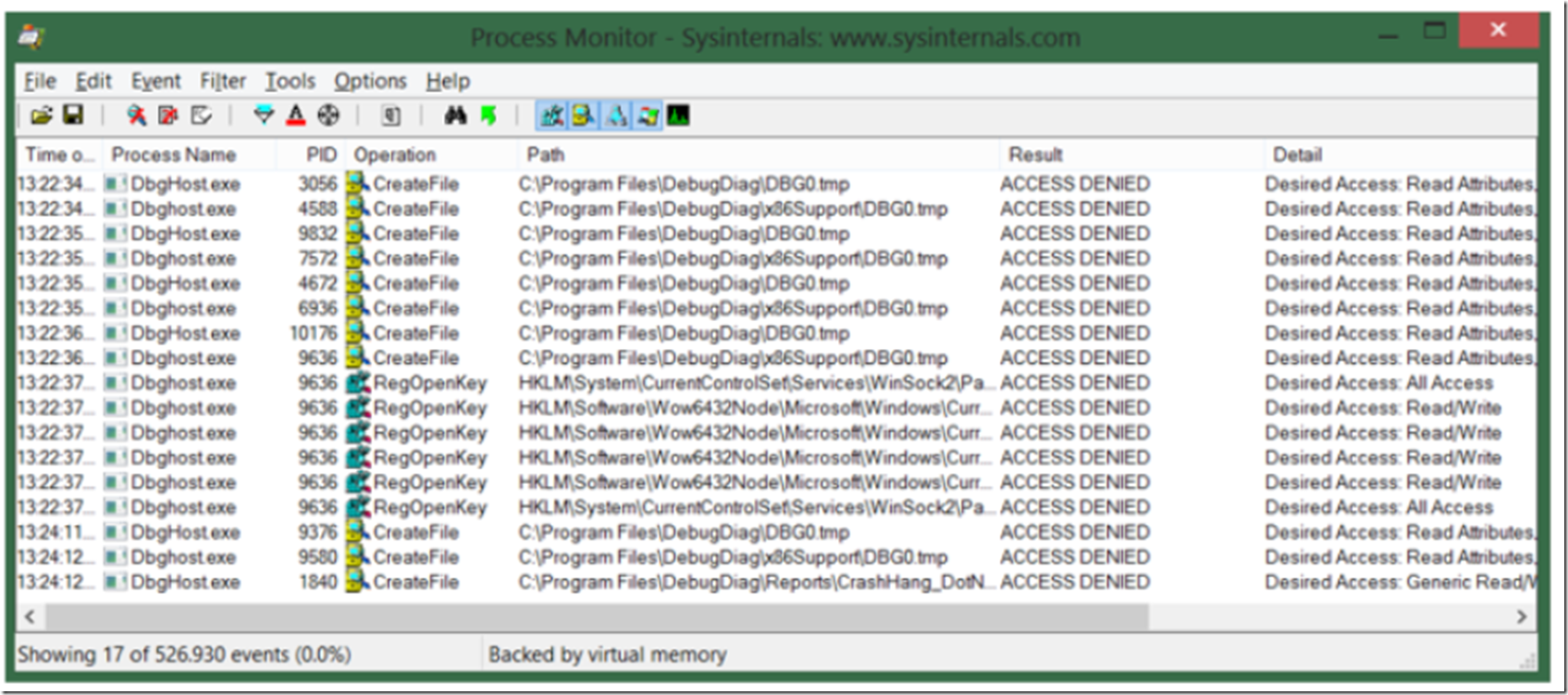Toggle Autoscroll in the toolbar
Screen dimensions: 1568x695
[x=168, y=116]
